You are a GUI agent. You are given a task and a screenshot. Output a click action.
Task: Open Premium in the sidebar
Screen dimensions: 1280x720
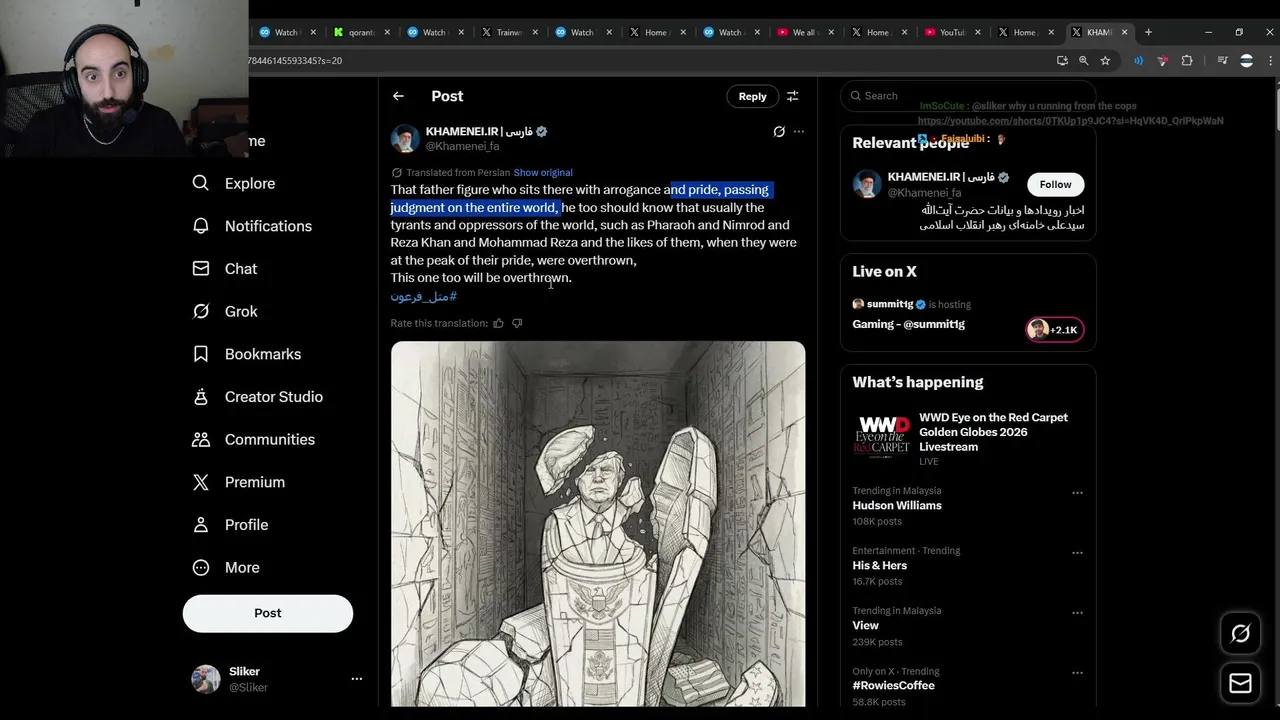239,482
